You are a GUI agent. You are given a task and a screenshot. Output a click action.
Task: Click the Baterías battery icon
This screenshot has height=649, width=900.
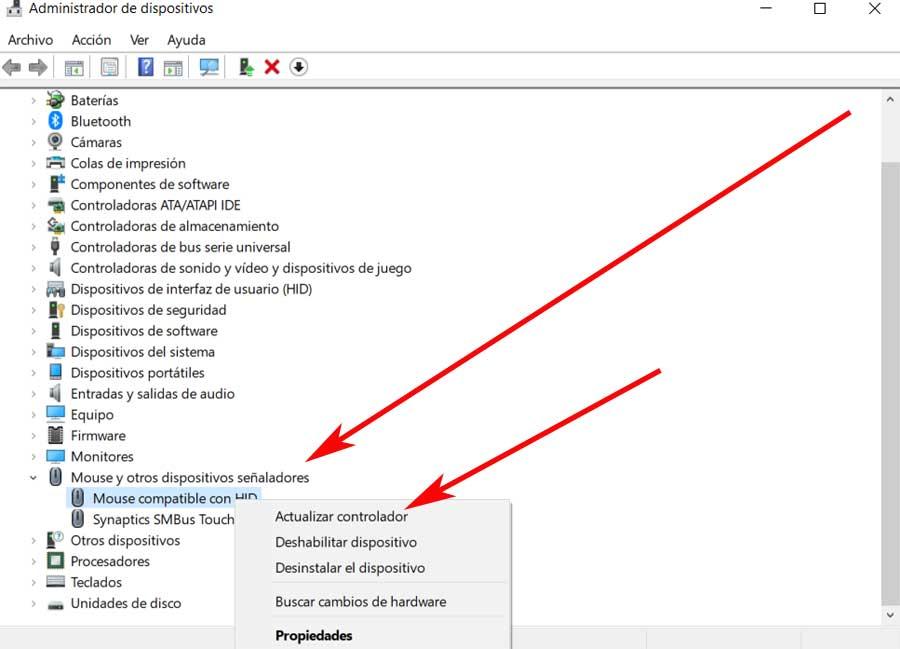pyautogui.click(x=55, y=100)
